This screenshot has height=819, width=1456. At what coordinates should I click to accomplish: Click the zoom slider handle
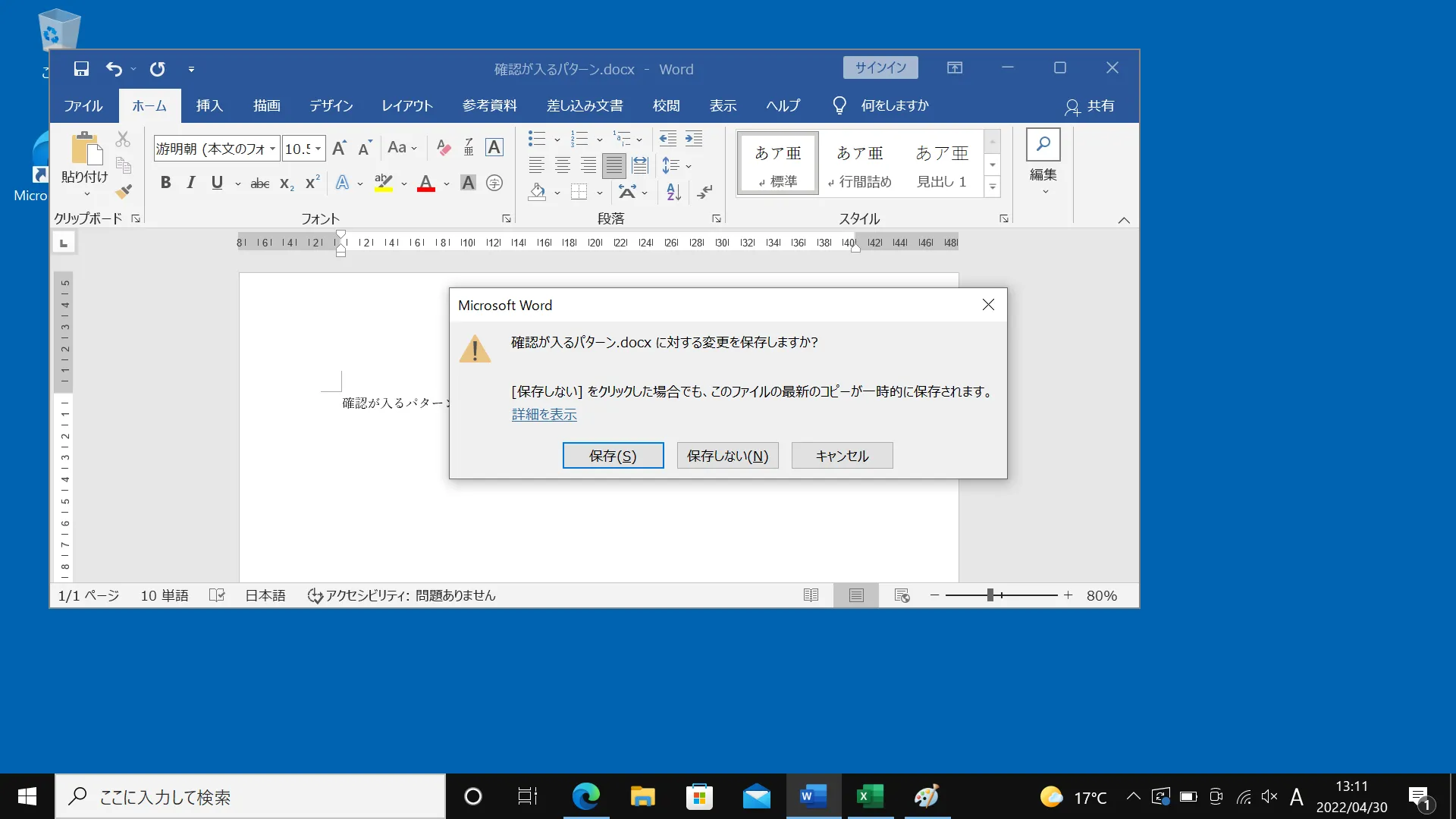pos(990,595)
